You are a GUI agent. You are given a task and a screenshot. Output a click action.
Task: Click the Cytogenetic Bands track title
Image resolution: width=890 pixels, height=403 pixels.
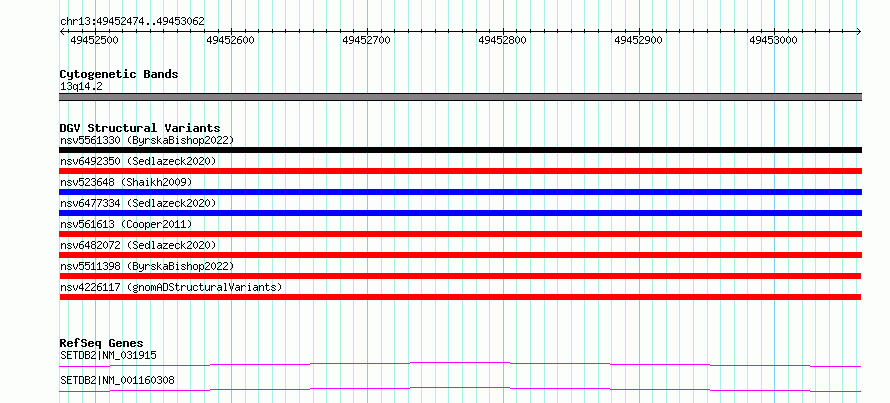[x=119, y=74]
